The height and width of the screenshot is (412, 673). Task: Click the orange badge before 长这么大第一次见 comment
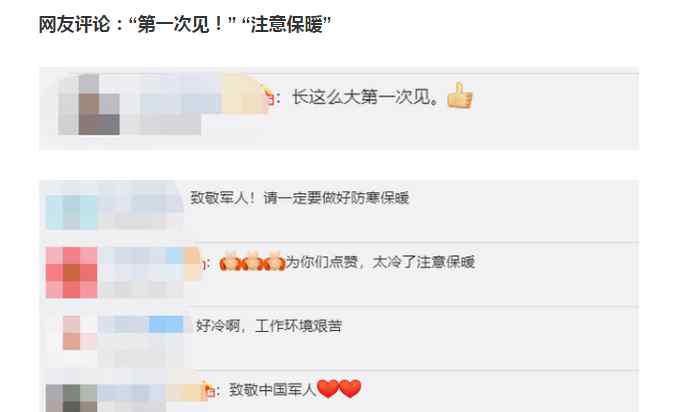tap(268, 97)
